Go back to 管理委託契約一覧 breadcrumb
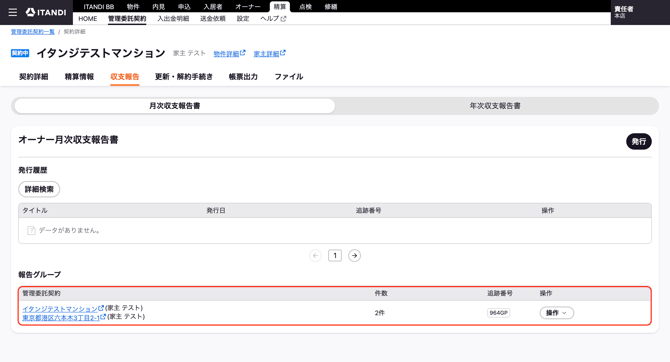This screenshot has width=670, height=362. [x=32, y=32]
